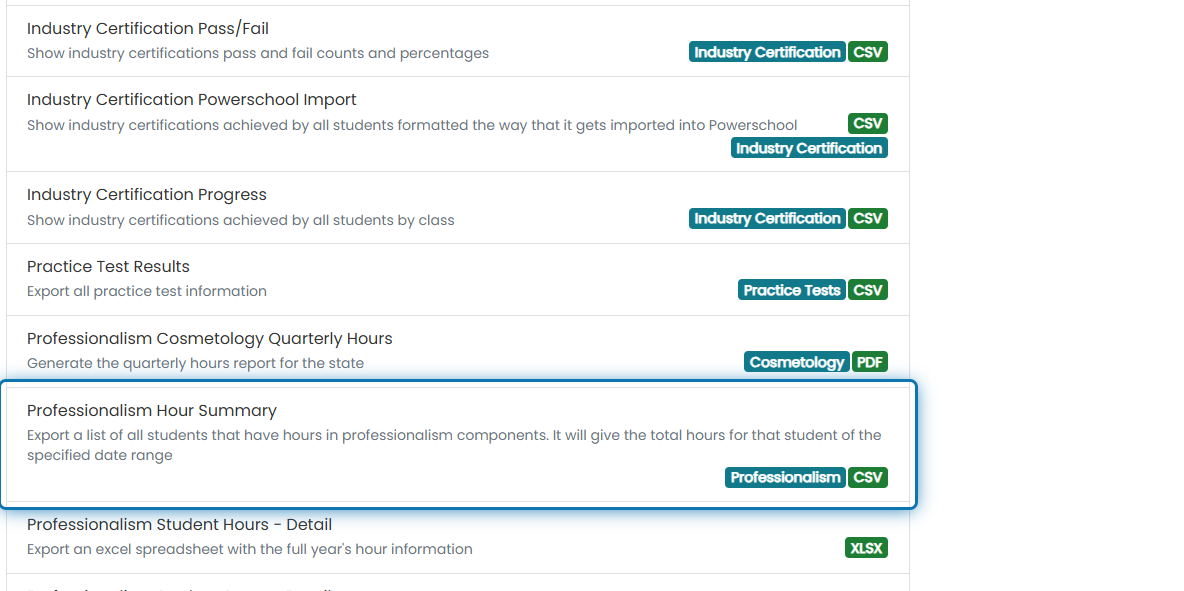Open Professionalism Student Hours - Detail report
The width and height of the screenshot is (1184, 591).
pos(458,537)
